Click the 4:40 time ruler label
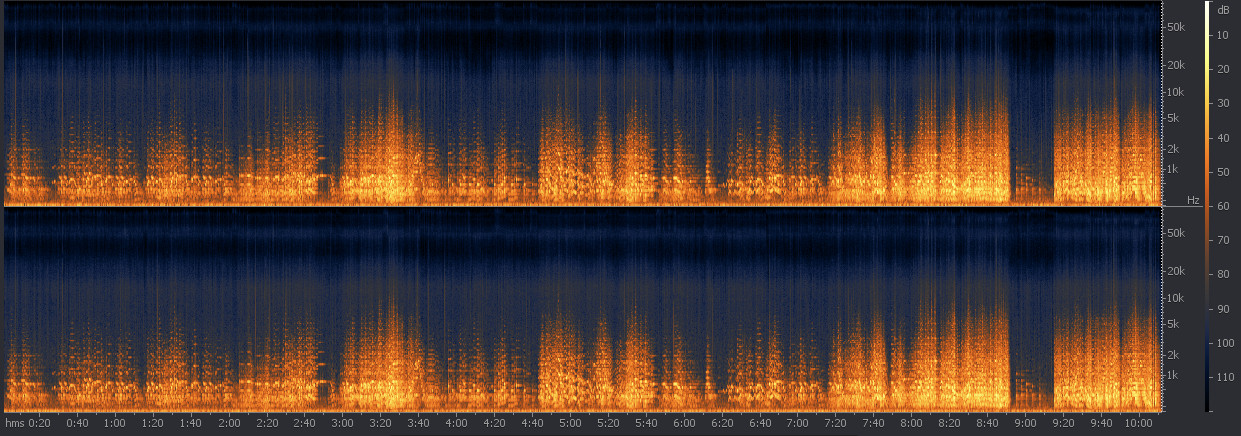This screenshot has height=436, width=1241. [x=532, y=424]
